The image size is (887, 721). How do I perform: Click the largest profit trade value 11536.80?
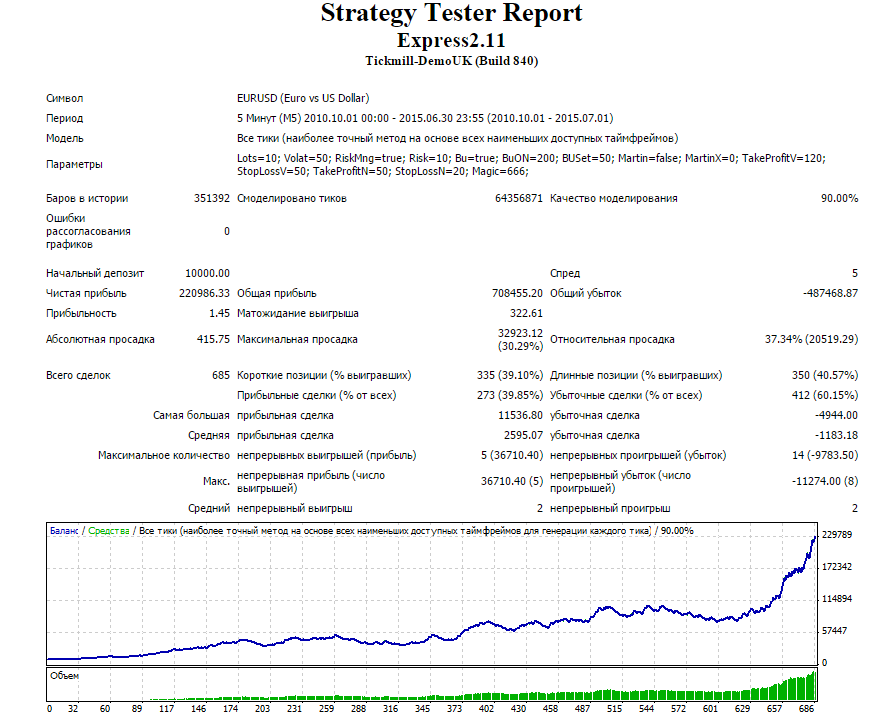pyautogui.click(x=520, y=416)
